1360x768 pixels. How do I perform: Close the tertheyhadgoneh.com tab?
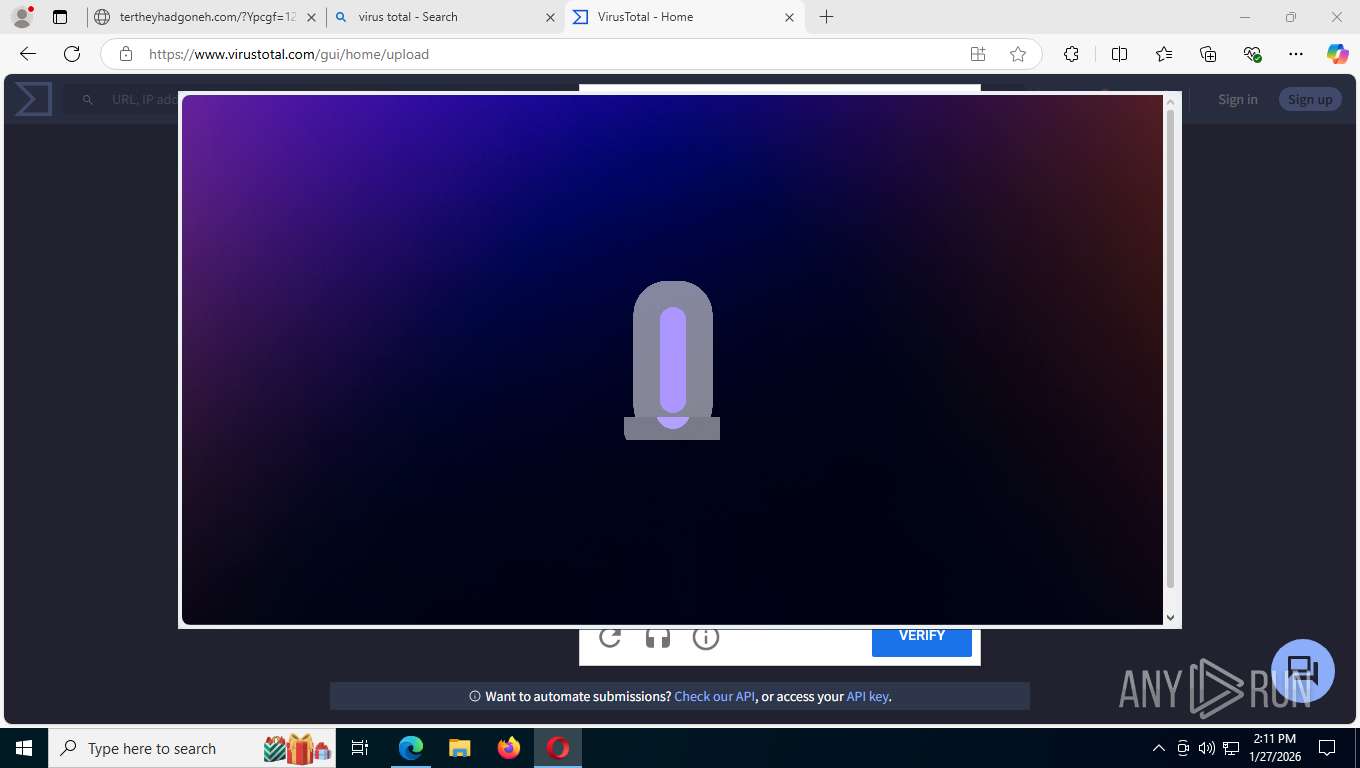coord(312,17)
